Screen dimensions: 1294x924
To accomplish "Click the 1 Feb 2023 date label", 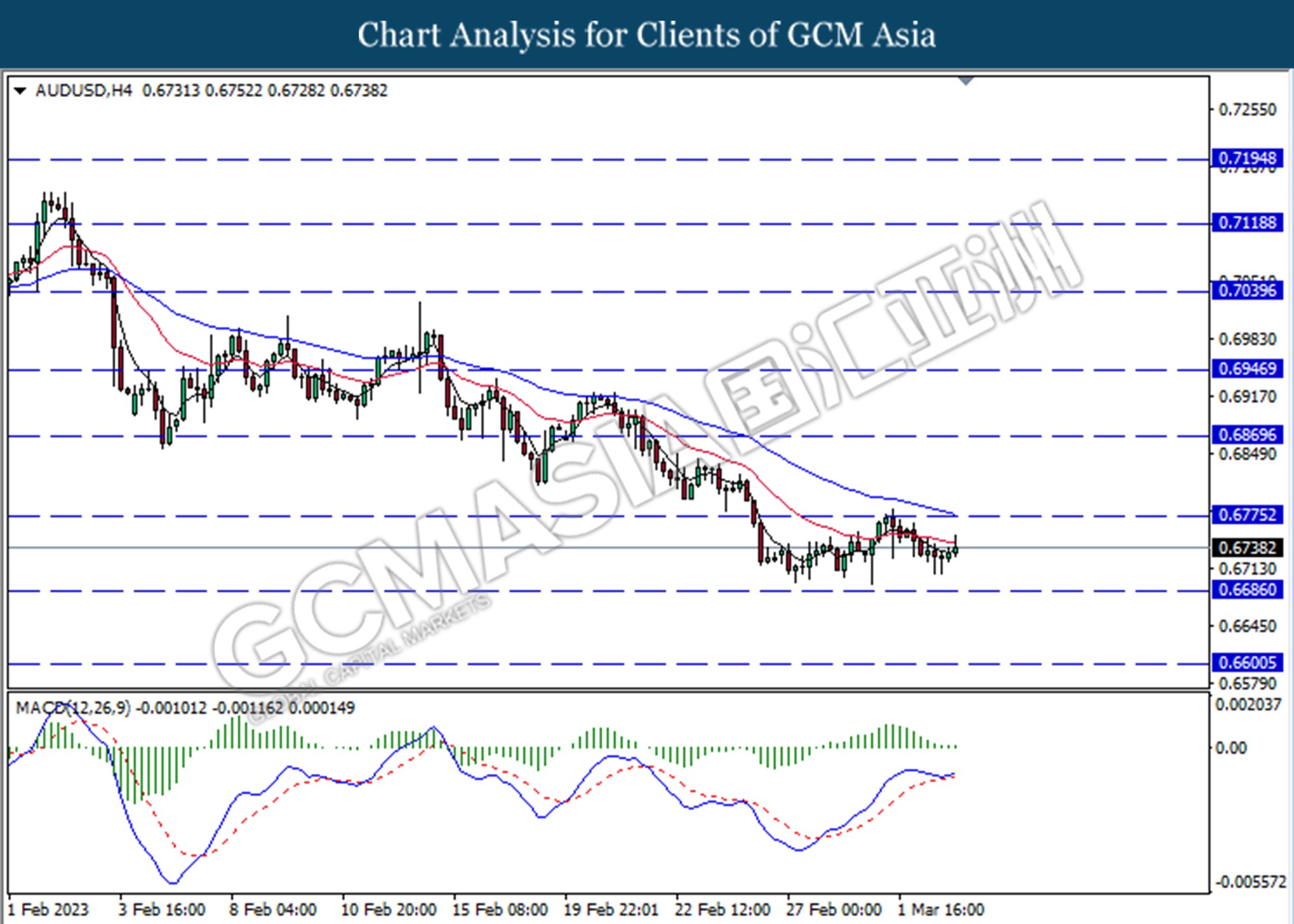I will tap(47, 910).
